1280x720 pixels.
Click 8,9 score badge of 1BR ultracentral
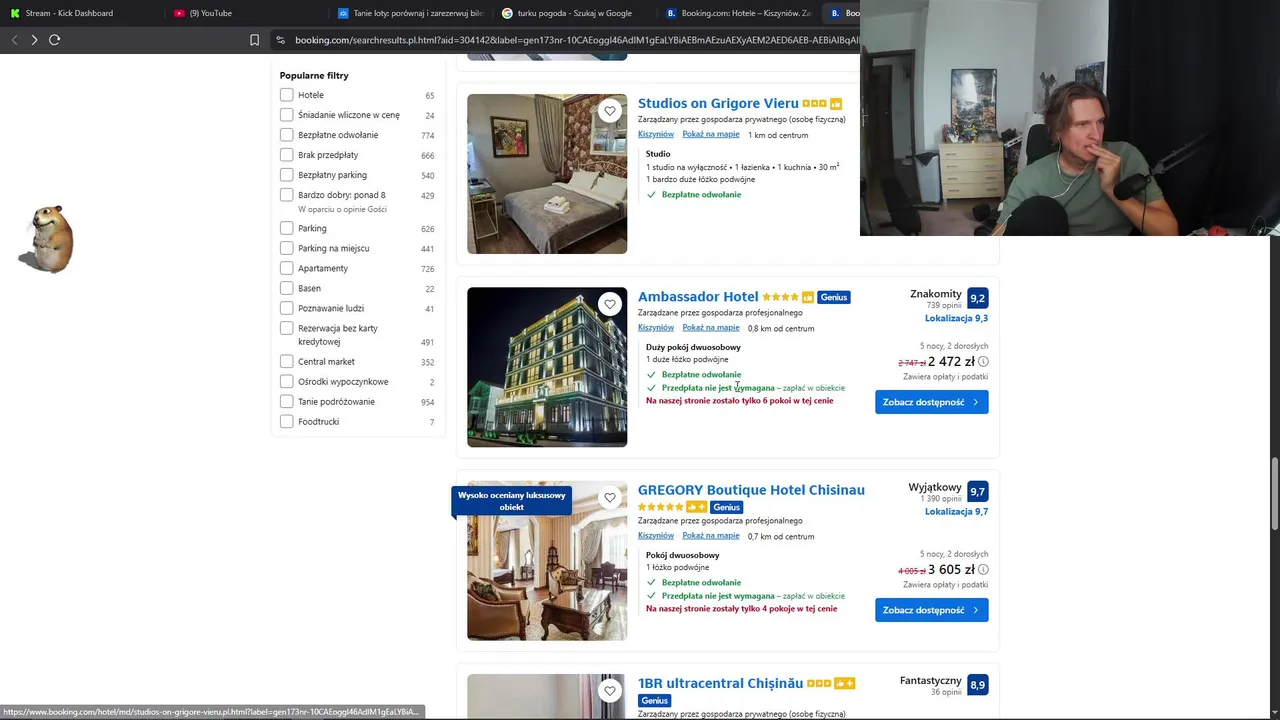pos(978,685)
